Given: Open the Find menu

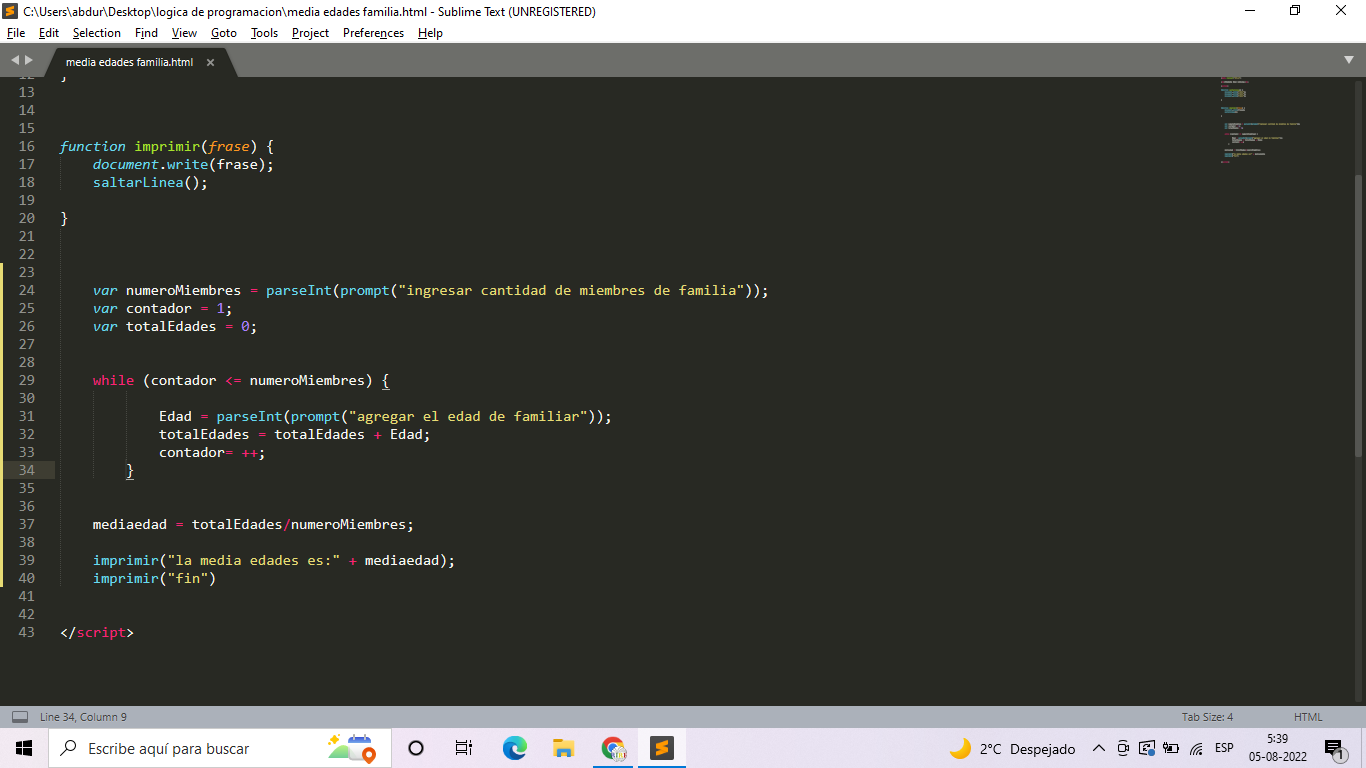Looking at the screenshot, I should (147, 33).
